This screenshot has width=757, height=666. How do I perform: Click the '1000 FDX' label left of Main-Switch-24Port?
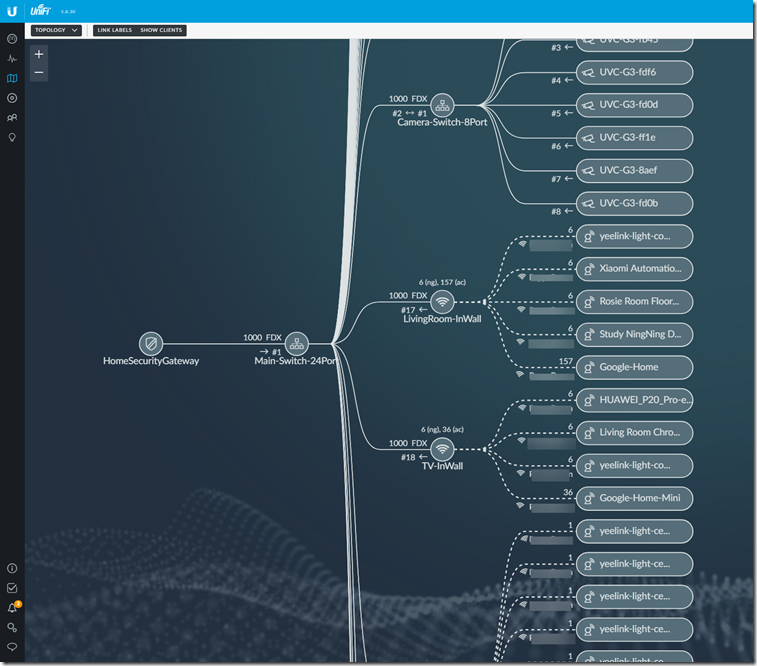(x=262, y=337)
